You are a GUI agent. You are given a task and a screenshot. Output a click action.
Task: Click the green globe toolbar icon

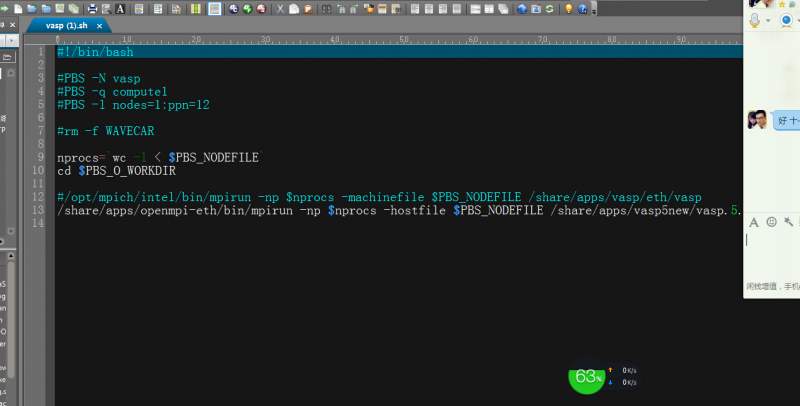pyautogui.click(x=247, y=9)
